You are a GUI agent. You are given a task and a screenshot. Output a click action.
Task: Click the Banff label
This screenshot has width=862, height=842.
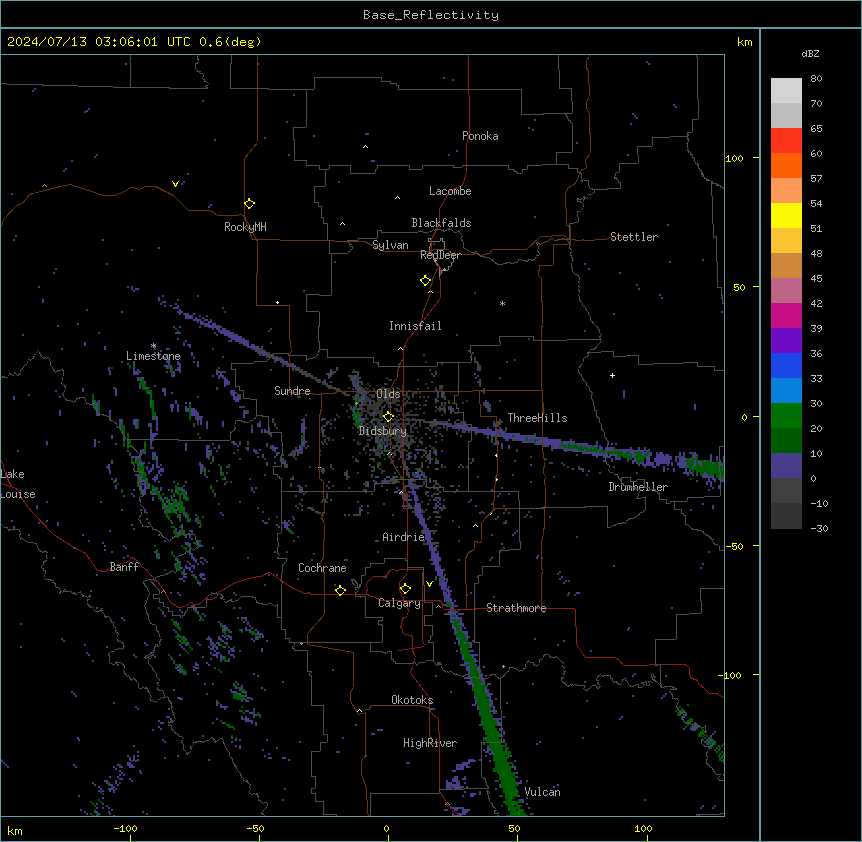click(x=124, y=567)
